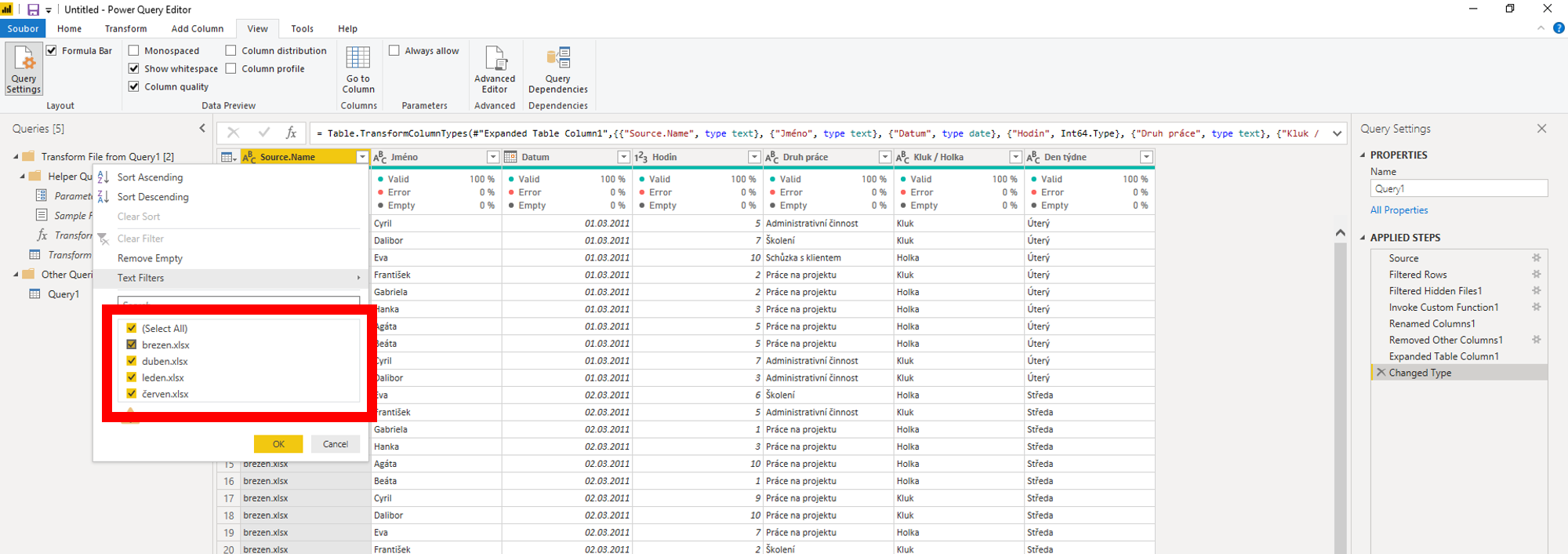
Task: Toggle the Formula Bar checkbox
Action: click(x=52, y=50)
